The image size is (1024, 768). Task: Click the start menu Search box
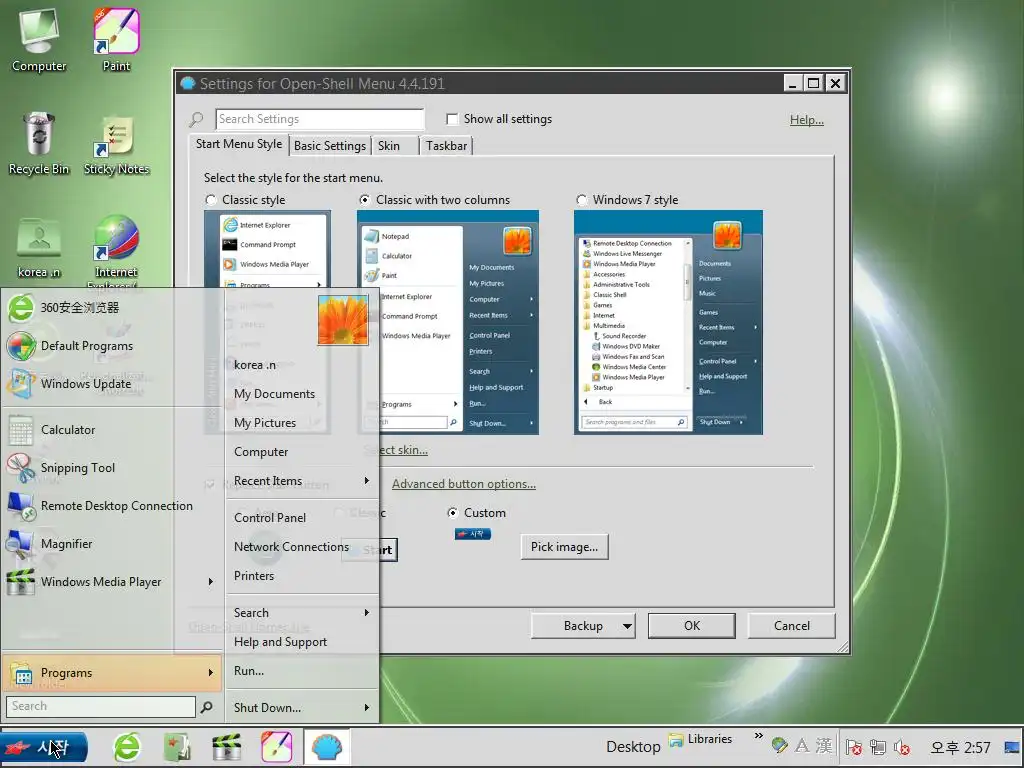point(101,707)
